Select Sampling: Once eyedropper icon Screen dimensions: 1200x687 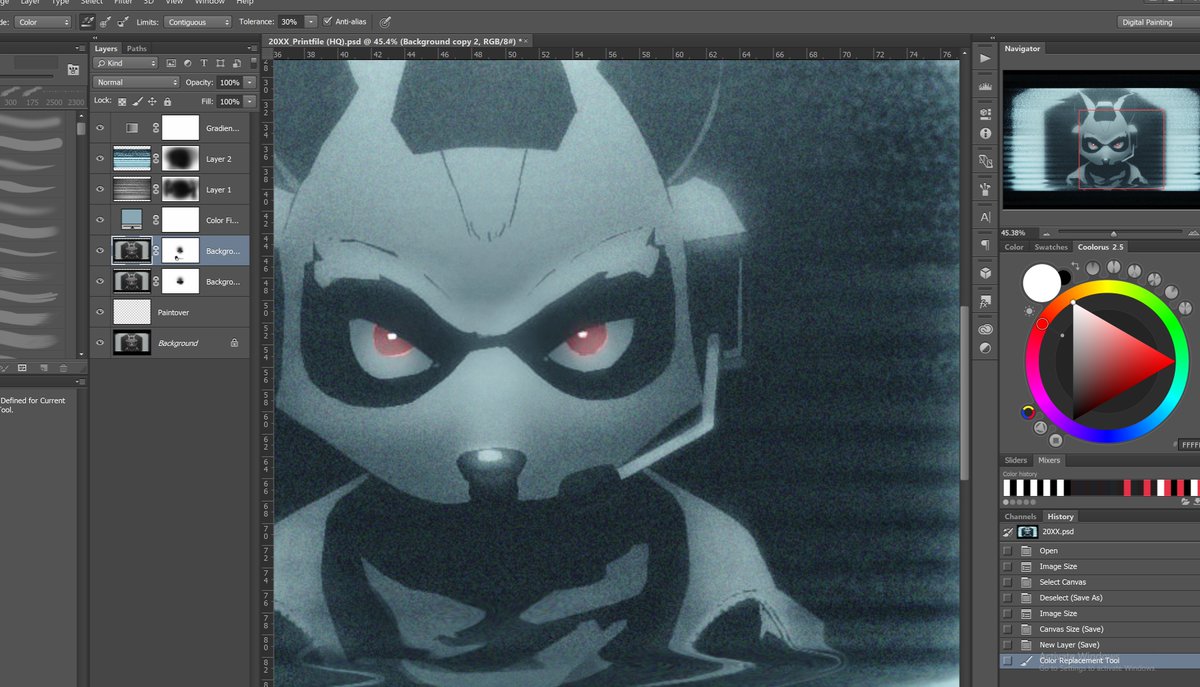(x=106, y=21)
